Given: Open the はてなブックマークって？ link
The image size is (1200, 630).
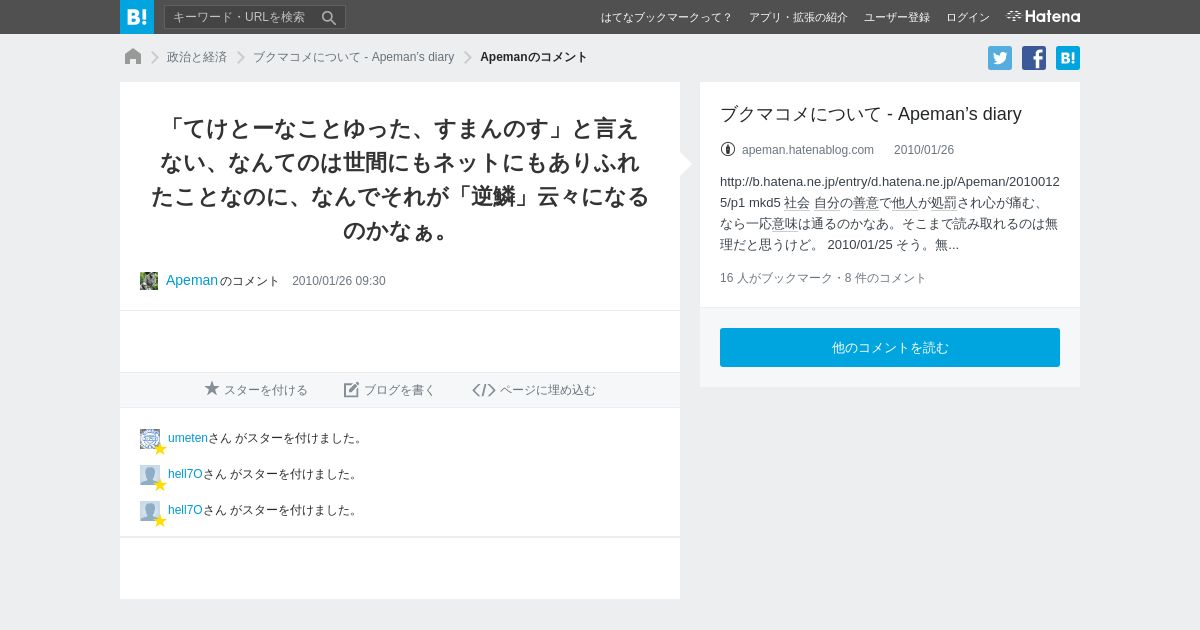Looking at the screenshot, I should [x=666, y=17].
